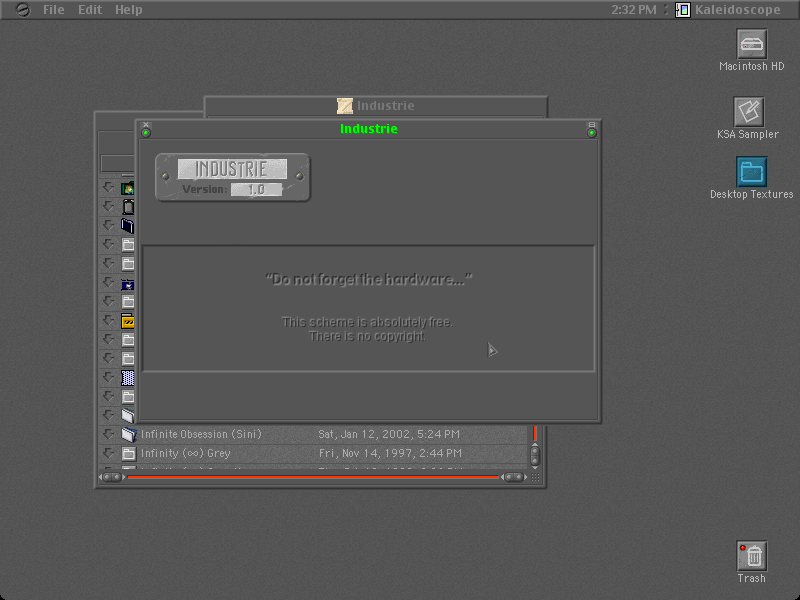Click the vertical scrollbar arrow capsule
The width and height of the screenshot is (800, 600).
(x=535, y=456)
